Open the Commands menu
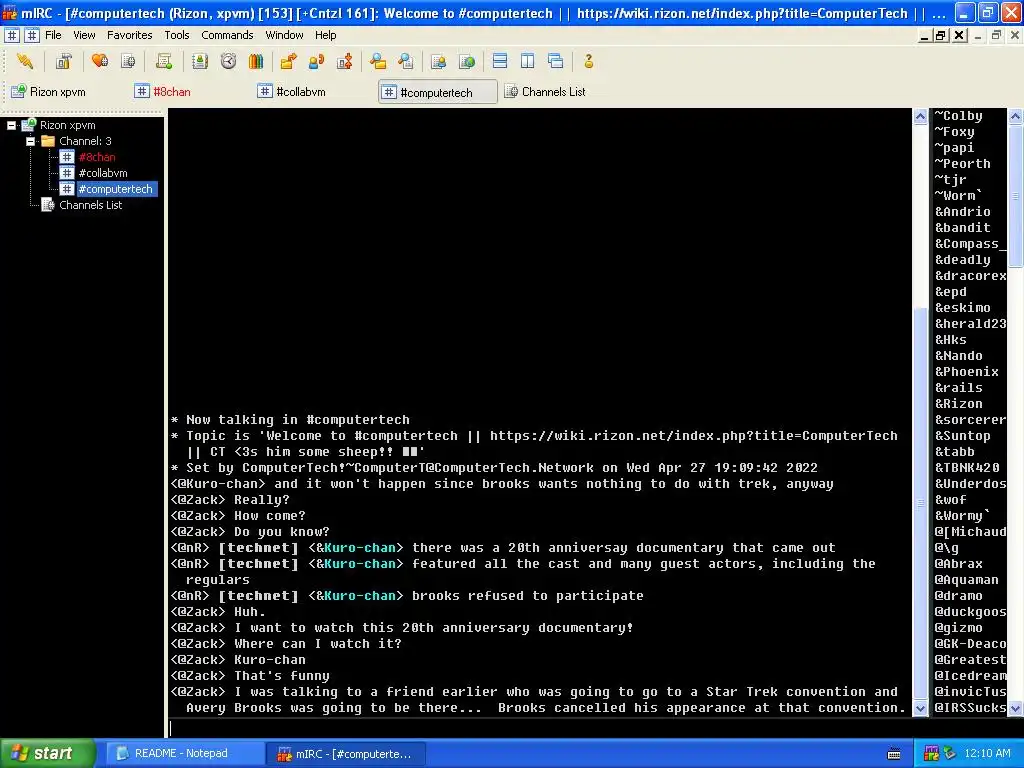The height and width of the screenshot is (768, 1024). click(227, 35)
